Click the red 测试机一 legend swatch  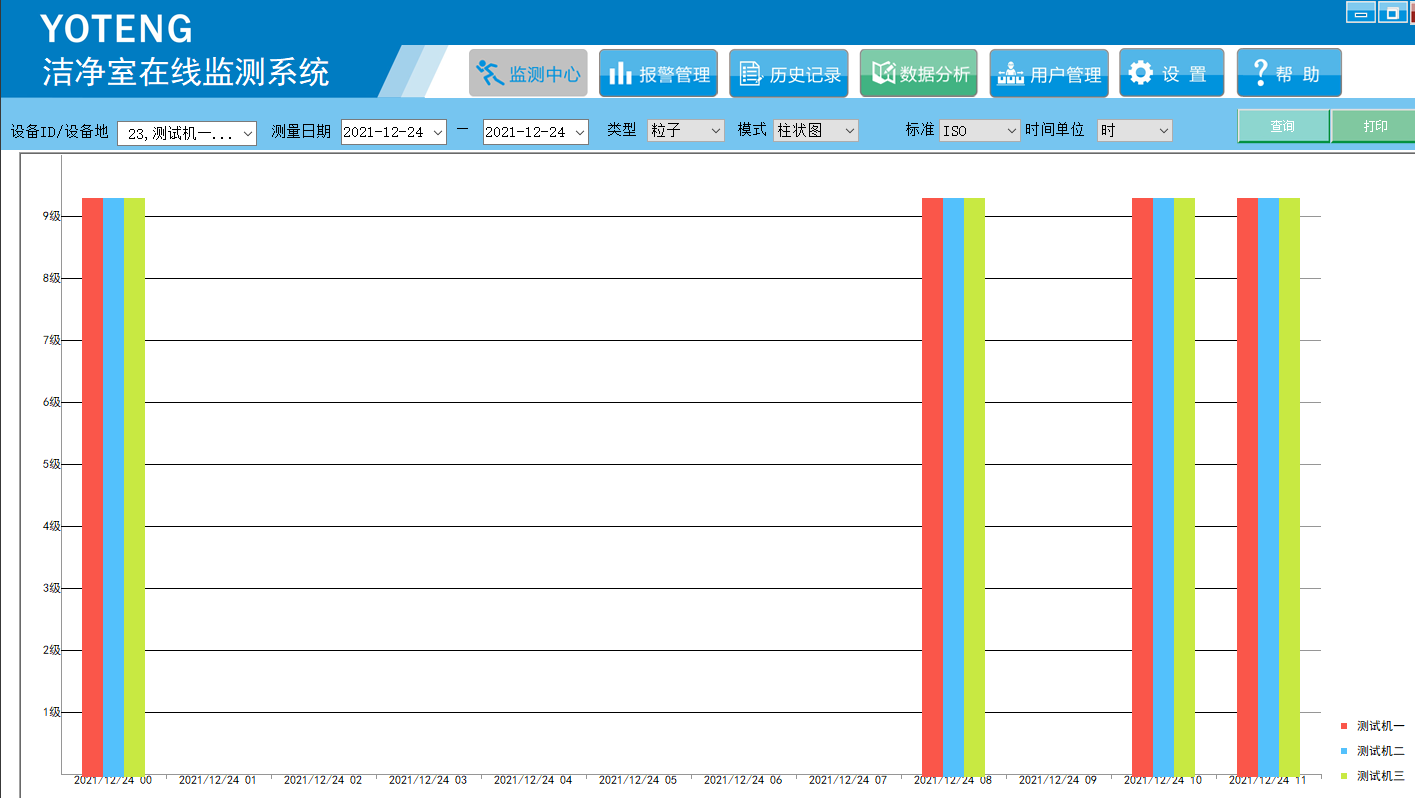point(1344,726)
